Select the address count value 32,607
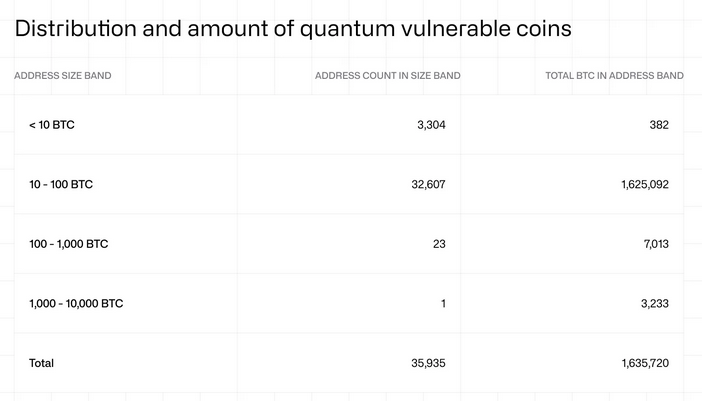702x401 pixels. click(x=428, y=184)
